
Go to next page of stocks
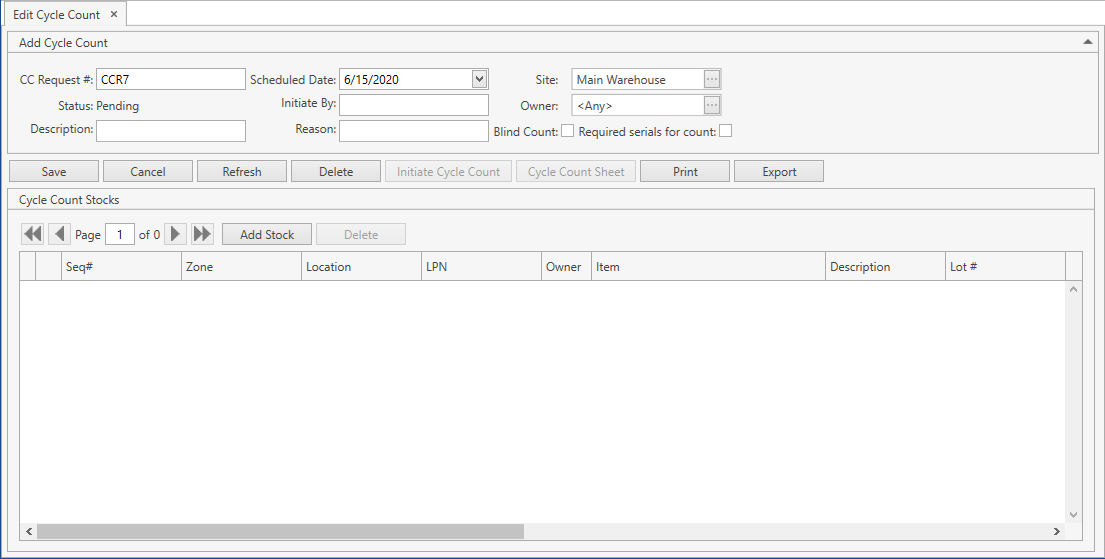pos(176,234)
